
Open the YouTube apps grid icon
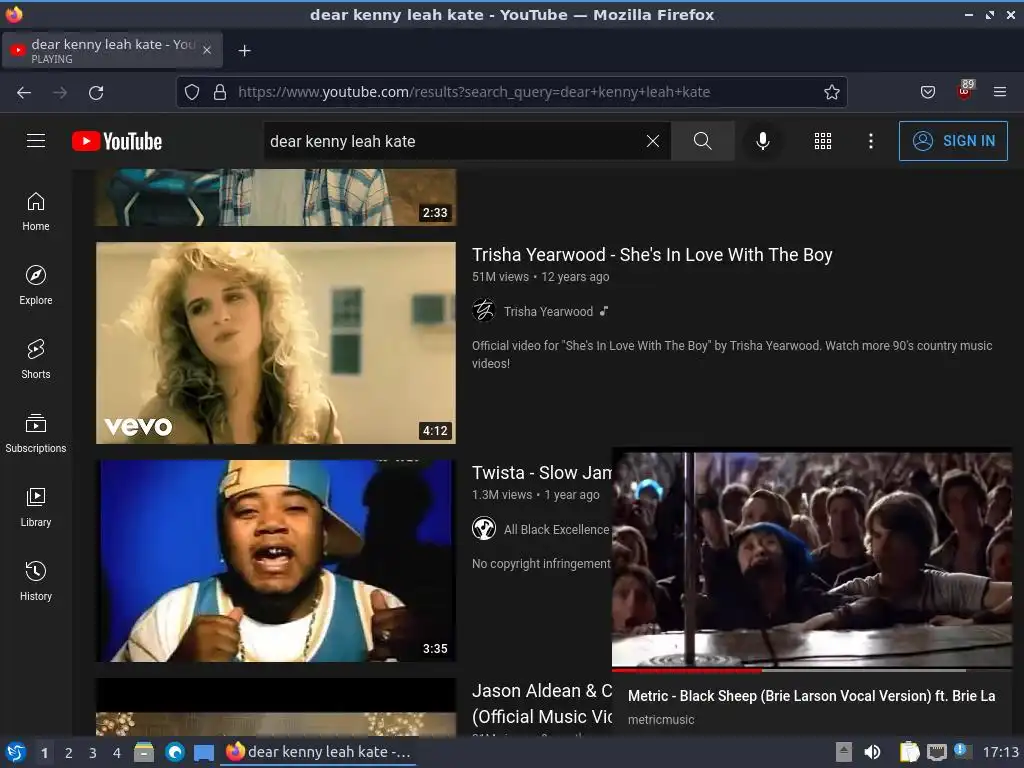coord(823,141)
